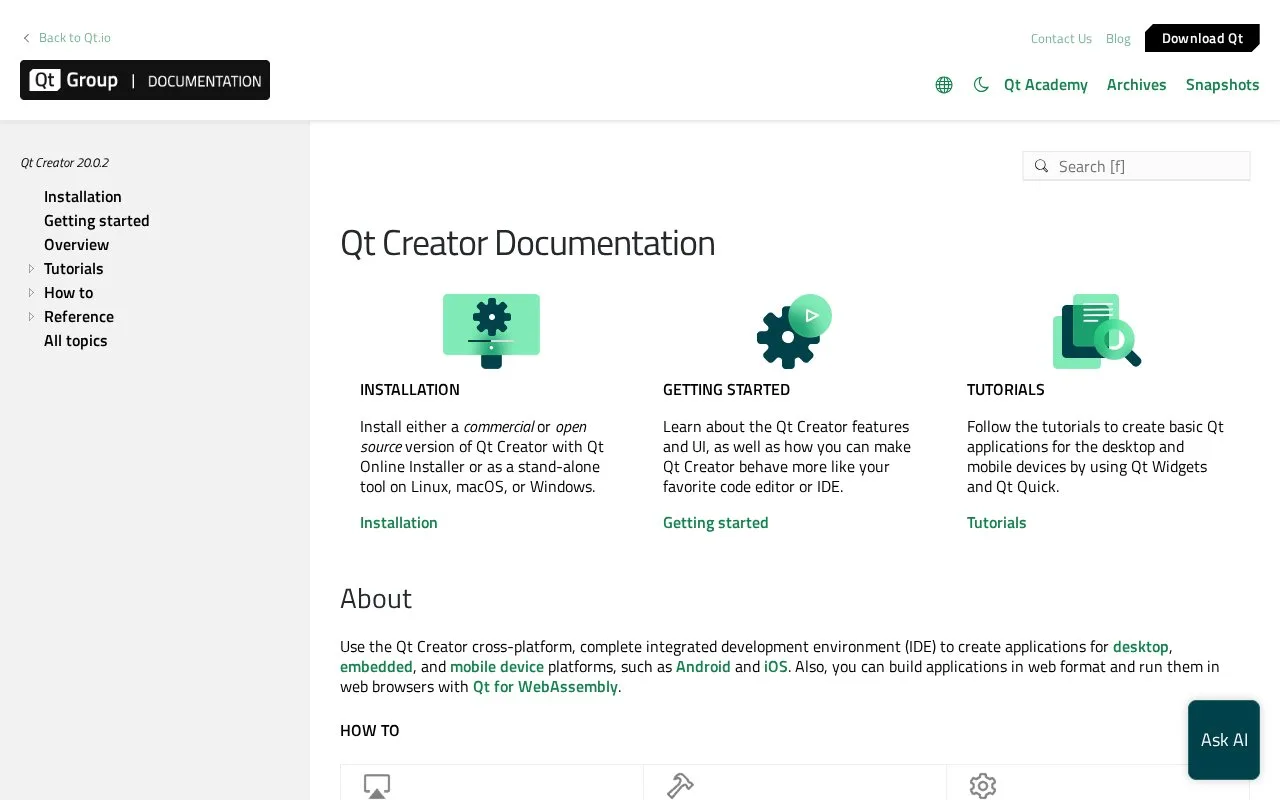Click the Qt Group Documentation logo
Viewport: 1280px width, 800px height.
click(x=145, y=80)
